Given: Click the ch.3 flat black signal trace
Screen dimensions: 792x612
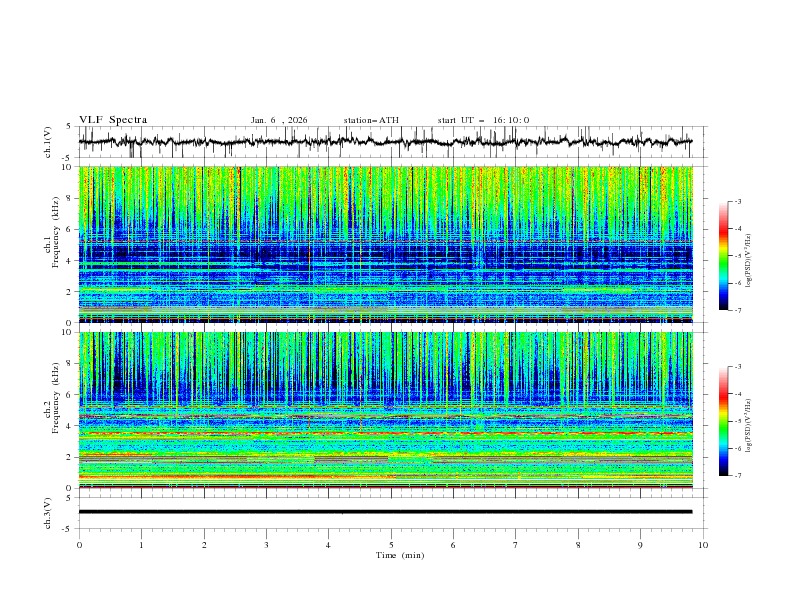Looking at the screenshot, I should click(385, 512).
